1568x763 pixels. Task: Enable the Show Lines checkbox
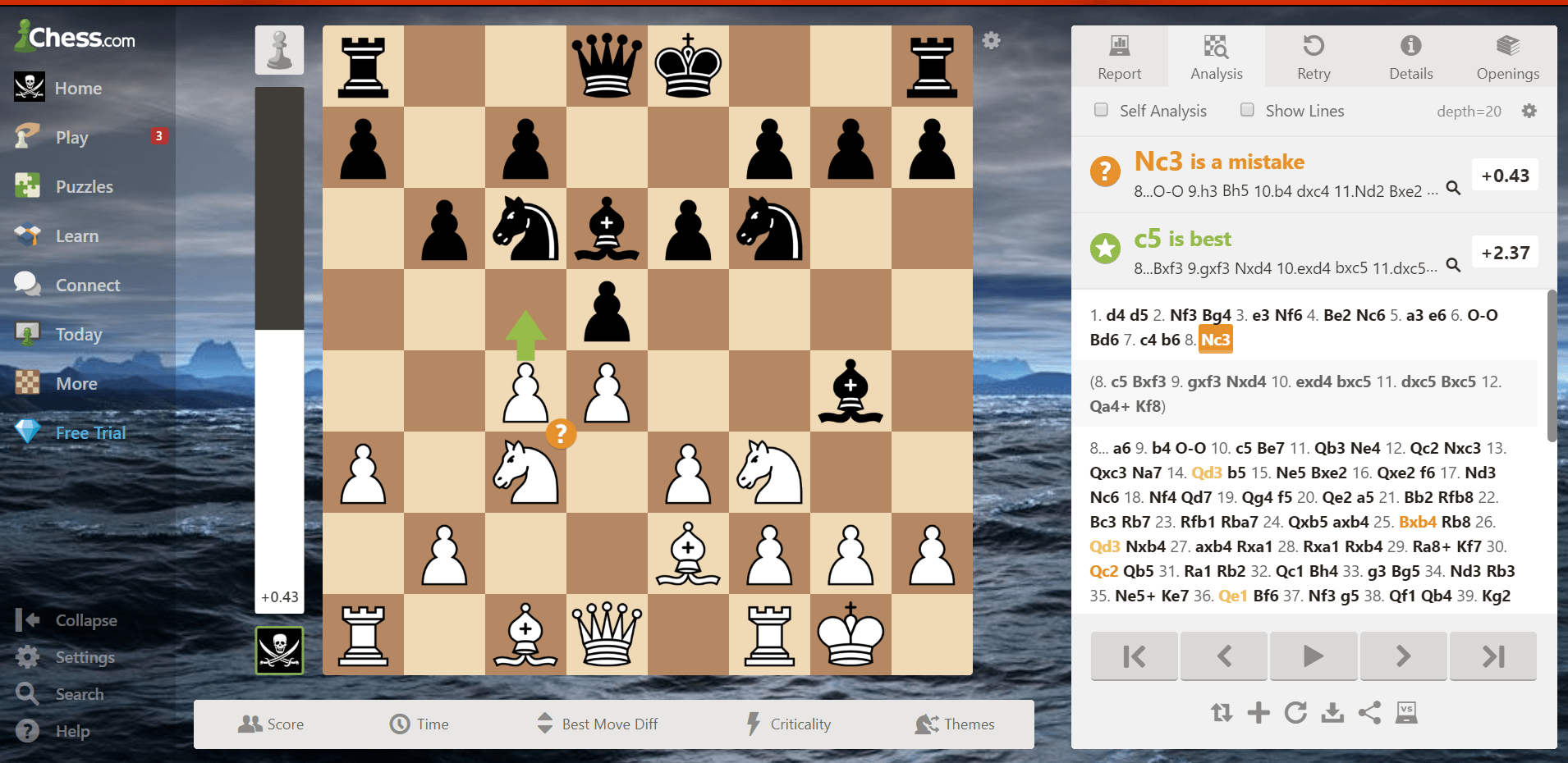click(1247, 108)
